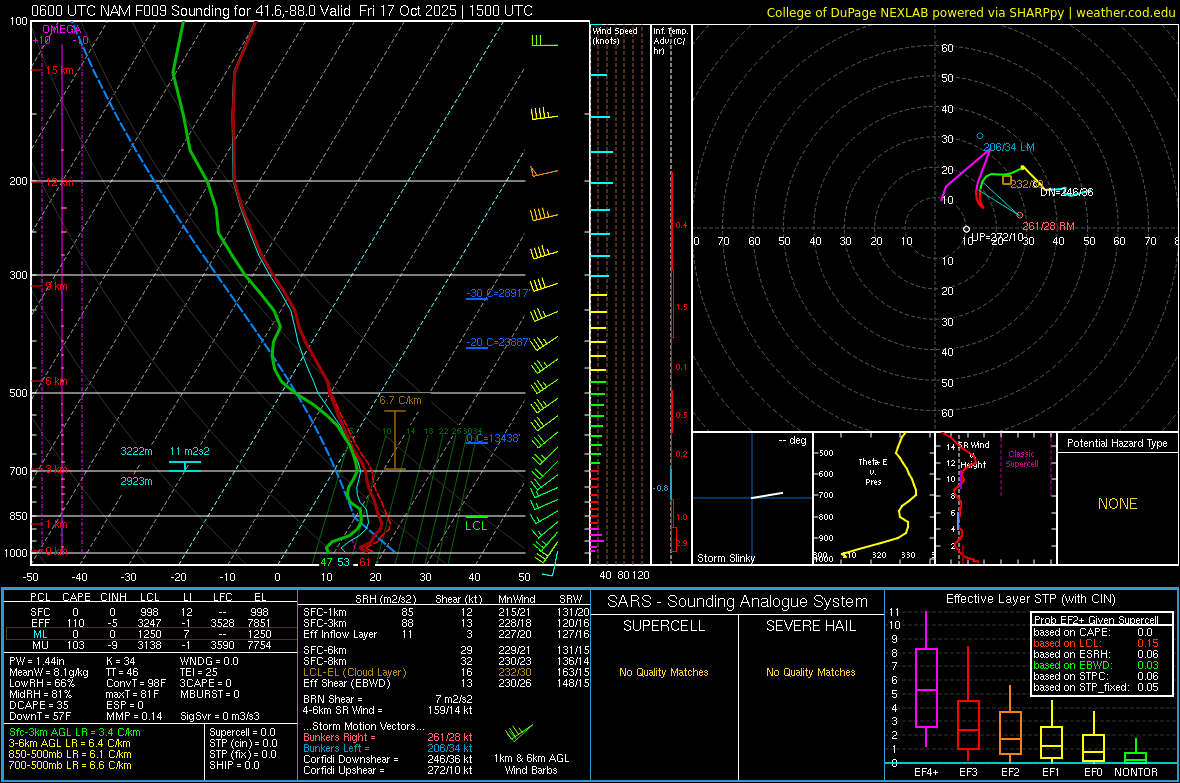Image resolution: width=1180 pixels, height=783 pixels.
Task: Click the -30 C=28917' level label
Action: click(x=497, y=293)
